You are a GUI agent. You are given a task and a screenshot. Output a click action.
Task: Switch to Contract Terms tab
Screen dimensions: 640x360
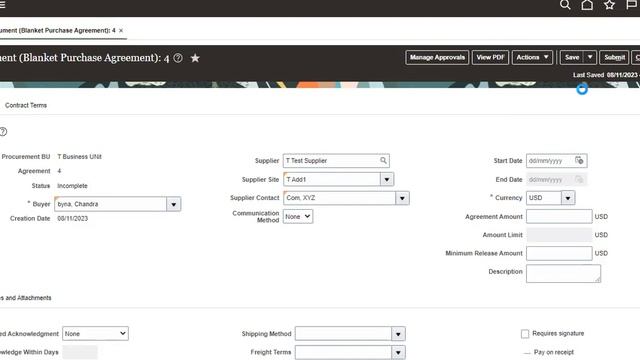tap(26, 105)
